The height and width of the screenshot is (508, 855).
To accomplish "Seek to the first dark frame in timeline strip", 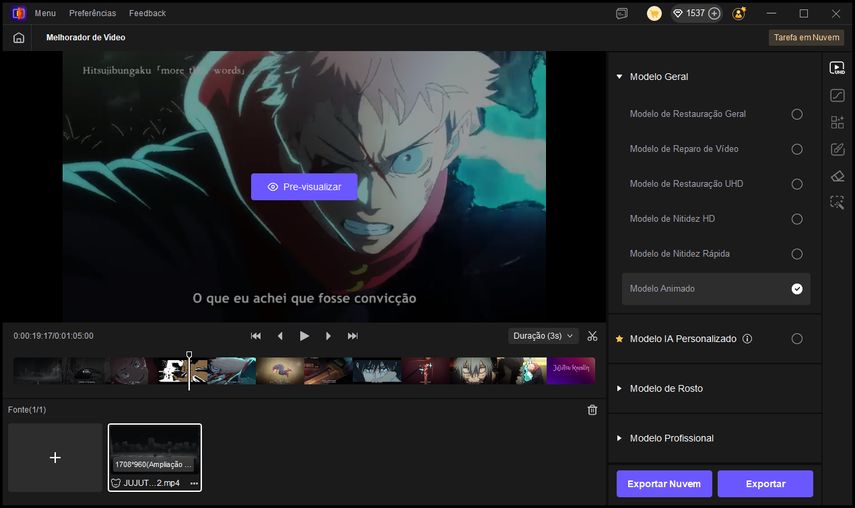I will pyautogui.click(x=38, y=371).
